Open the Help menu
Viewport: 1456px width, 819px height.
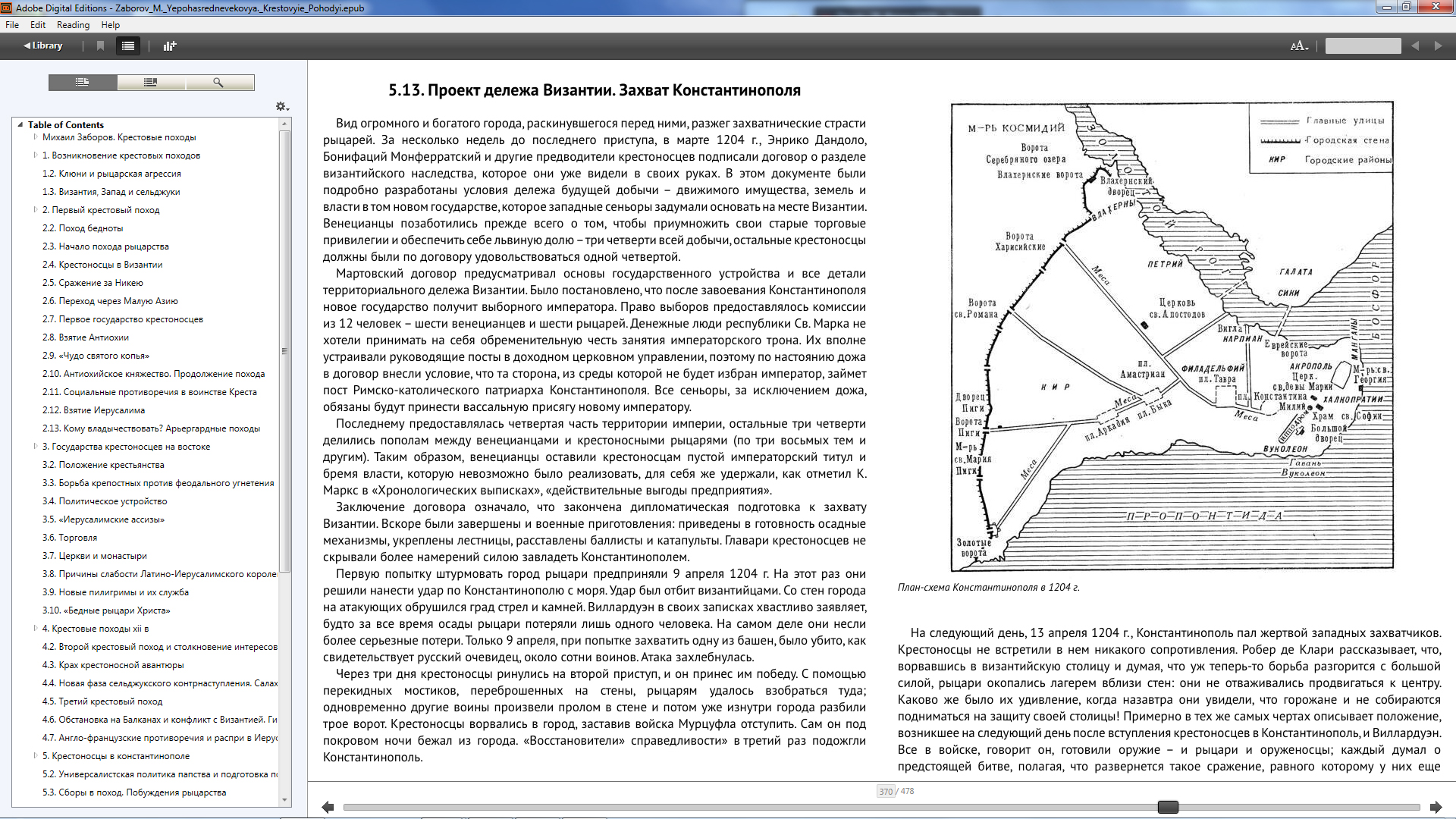click(x=111, y=25)
